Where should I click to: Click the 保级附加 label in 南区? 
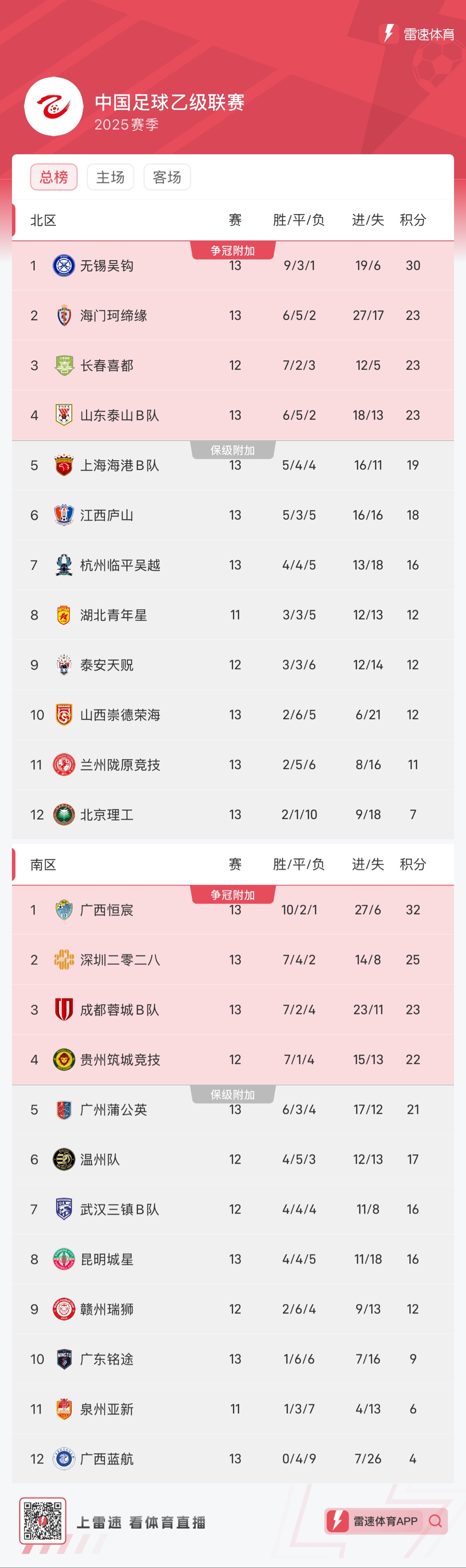[x=234, y=1093]
